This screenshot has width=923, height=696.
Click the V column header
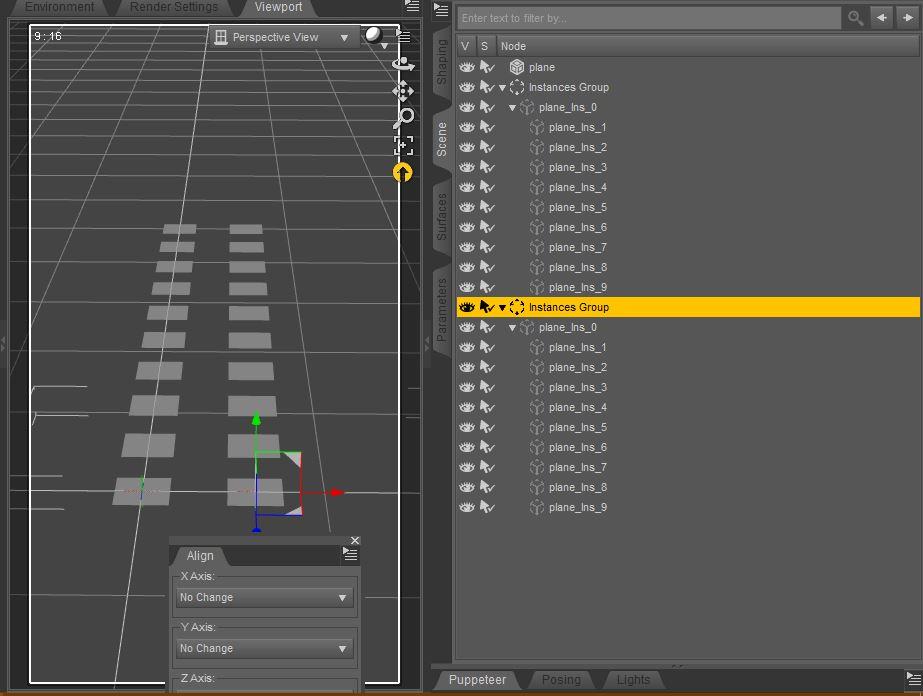pyautogui.click(x=465, y=46)
